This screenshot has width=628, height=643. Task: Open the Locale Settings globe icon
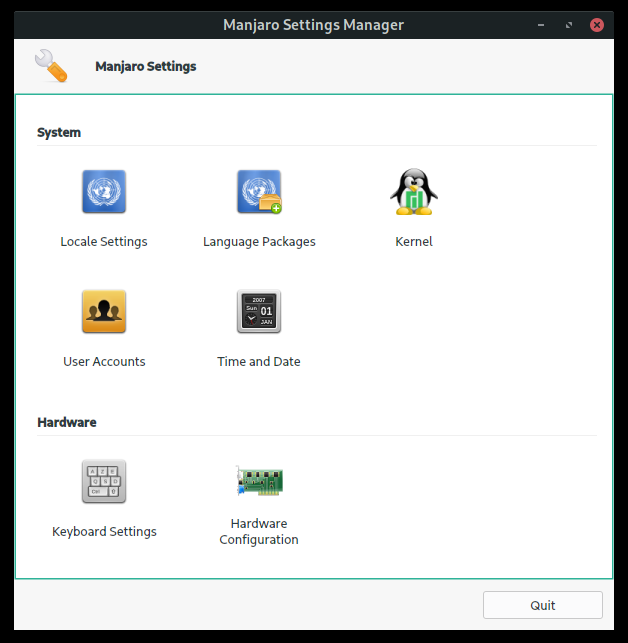(x=104, y=192)
